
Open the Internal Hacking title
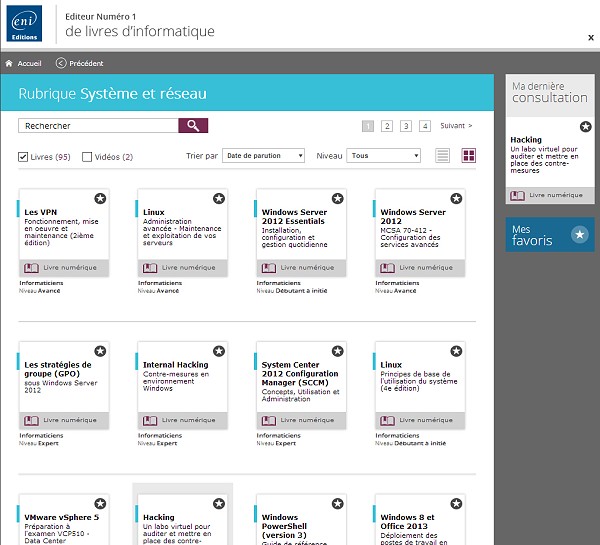tap(176, 365)
